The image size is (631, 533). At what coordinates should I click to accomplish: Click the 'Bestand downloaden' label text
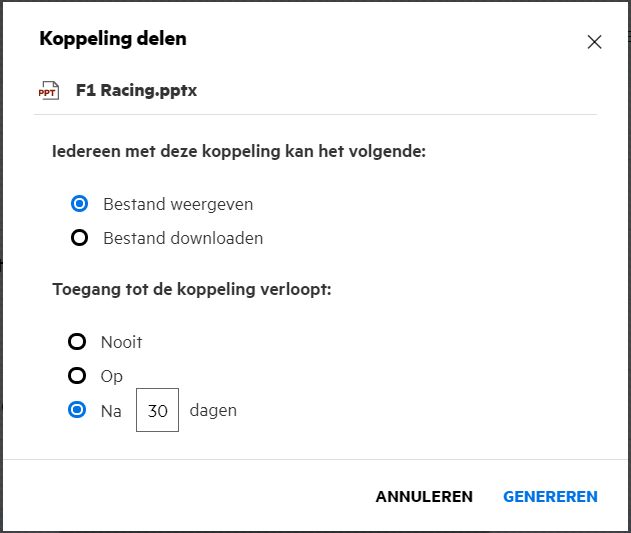[x=183, y=239]
